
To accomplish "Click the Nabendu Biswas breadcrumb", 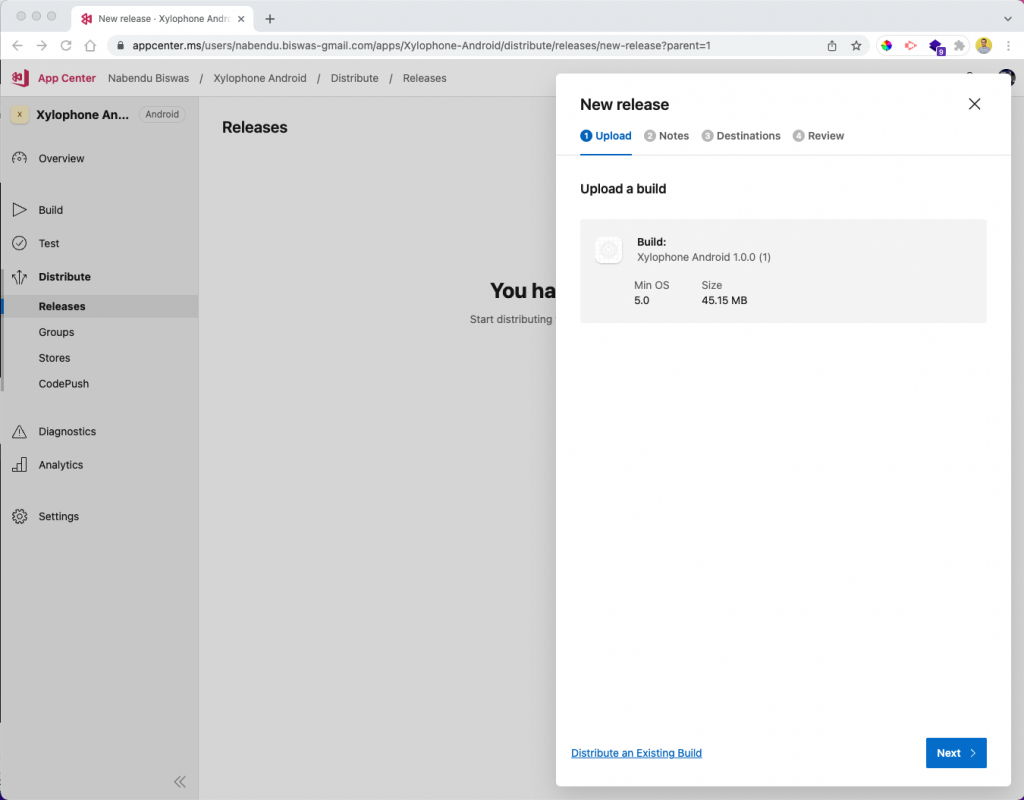I will (x=148, y=78).
